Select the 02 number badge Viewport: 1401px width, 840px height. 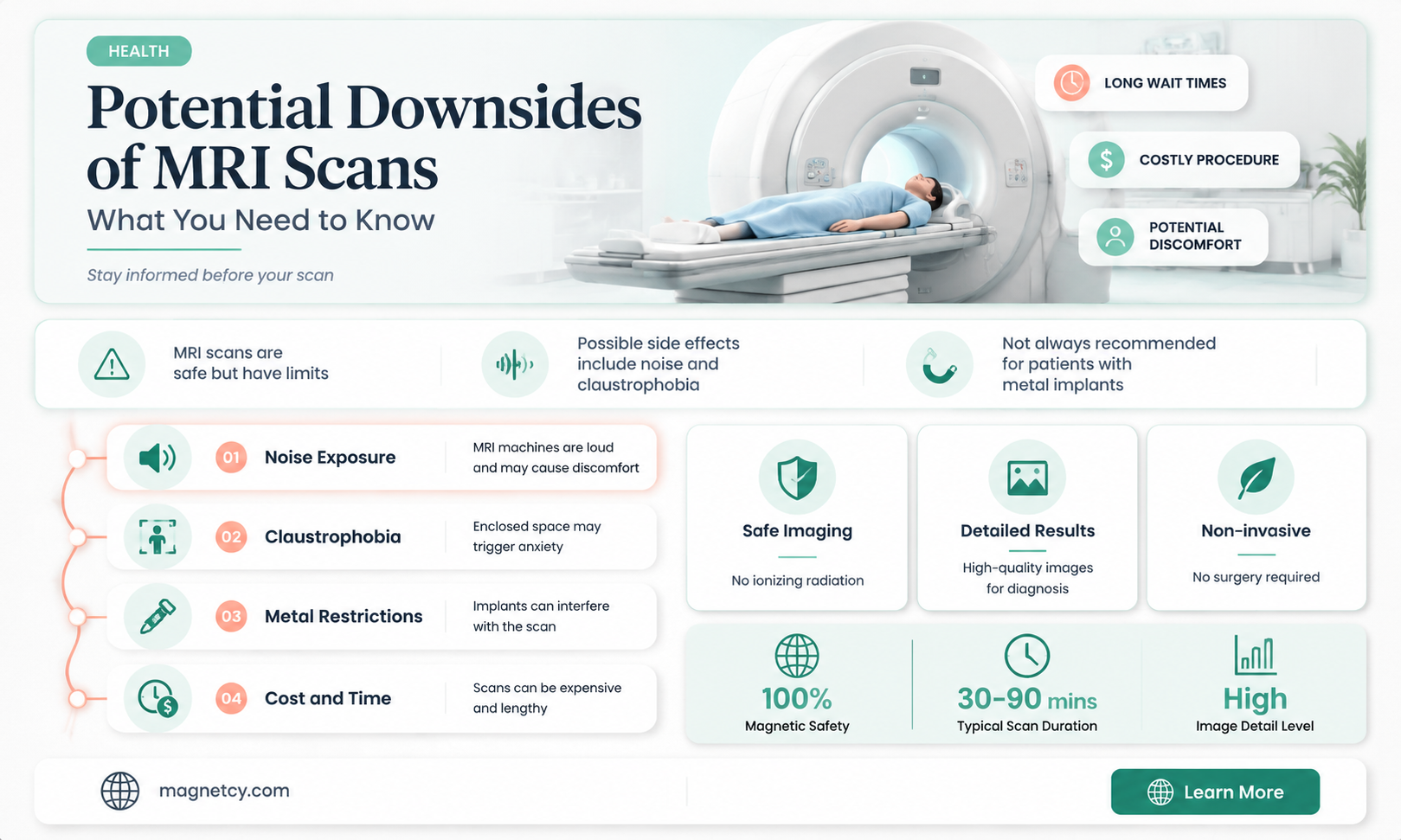point(231,536)
